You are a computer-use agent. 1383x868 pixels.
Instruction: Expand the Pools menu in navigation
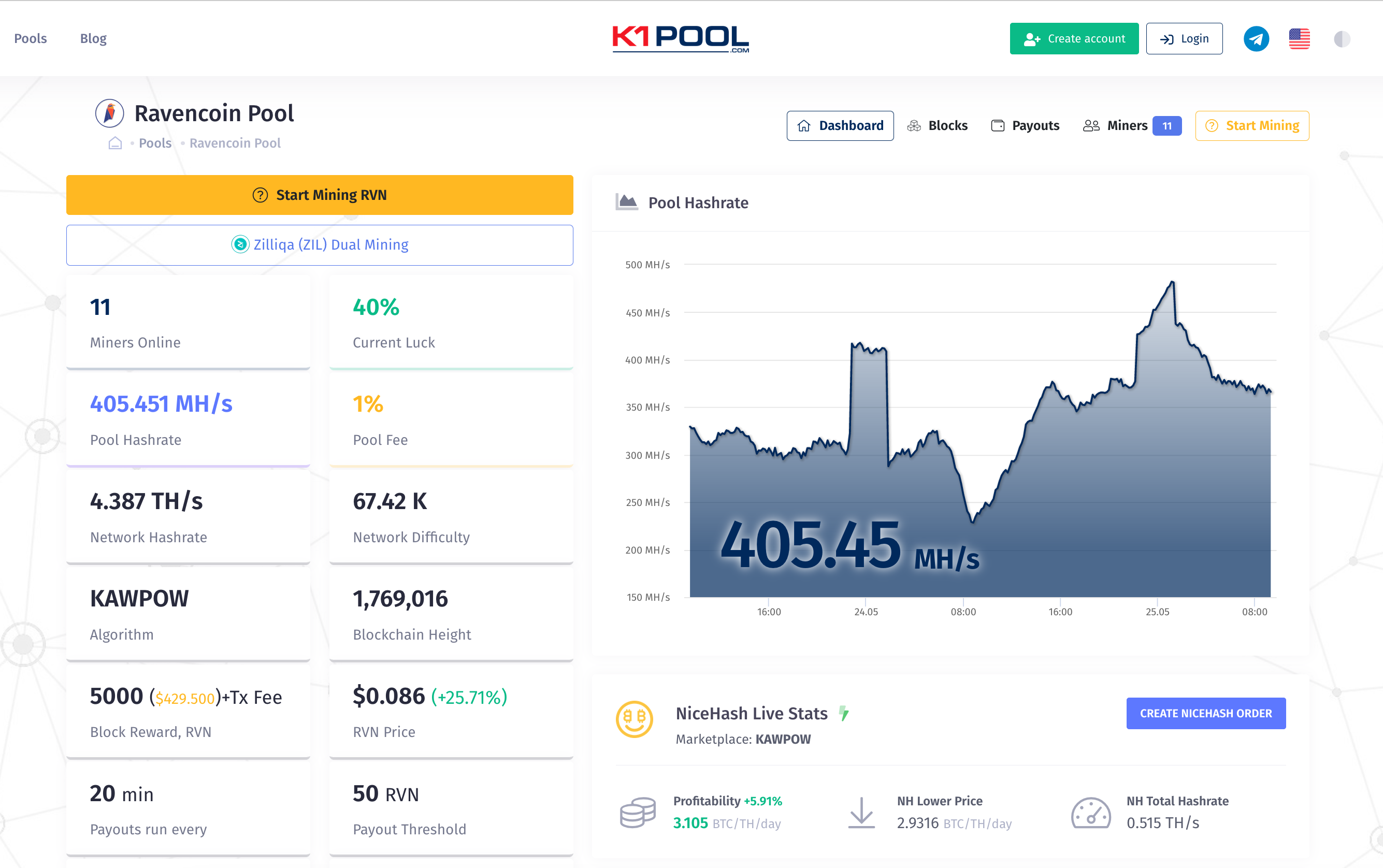pyautogui.click(x=31, y=38)
